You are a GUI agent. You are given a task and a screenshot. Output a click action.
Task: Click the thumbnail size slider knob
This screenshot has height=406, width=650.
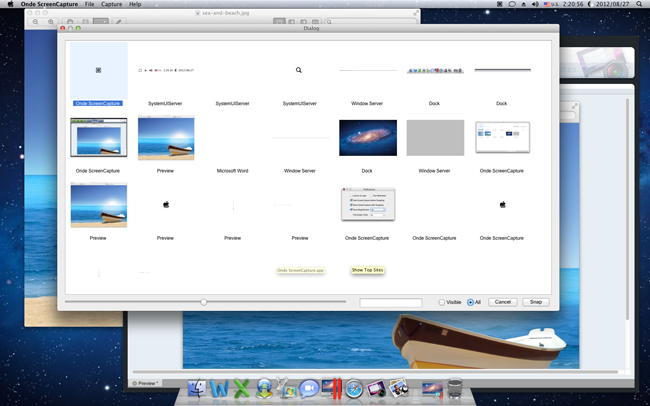click(x=203, y=302)
